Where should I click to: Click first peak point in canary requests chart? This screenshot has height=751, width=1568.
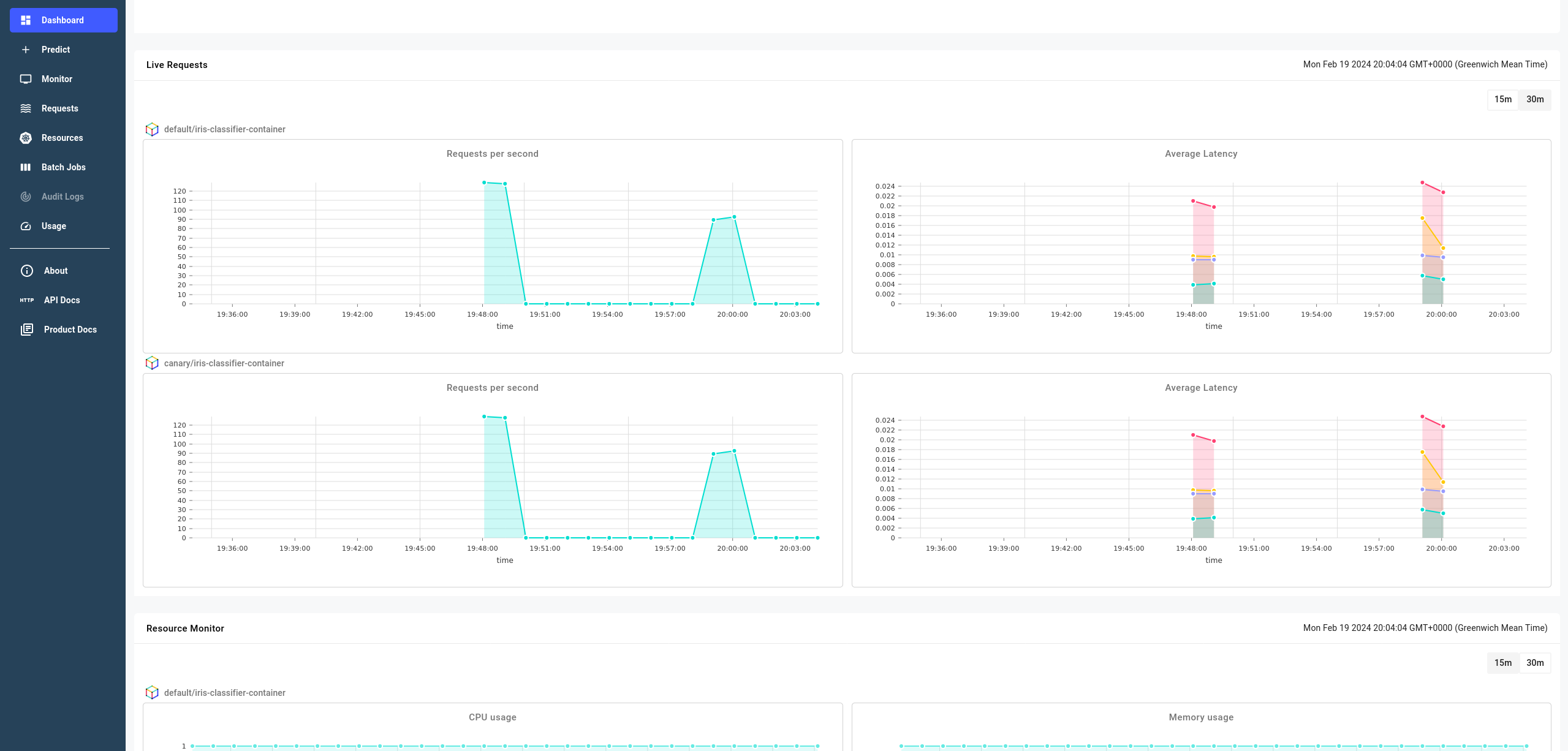484,417
